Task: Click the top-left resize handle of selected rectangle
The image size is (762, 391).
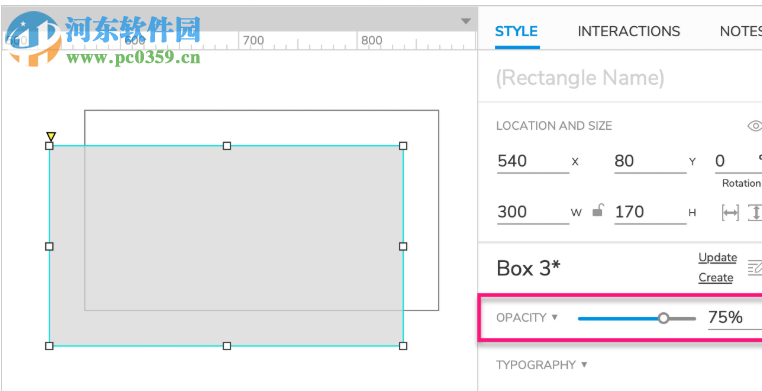Action: pos(49,146)
